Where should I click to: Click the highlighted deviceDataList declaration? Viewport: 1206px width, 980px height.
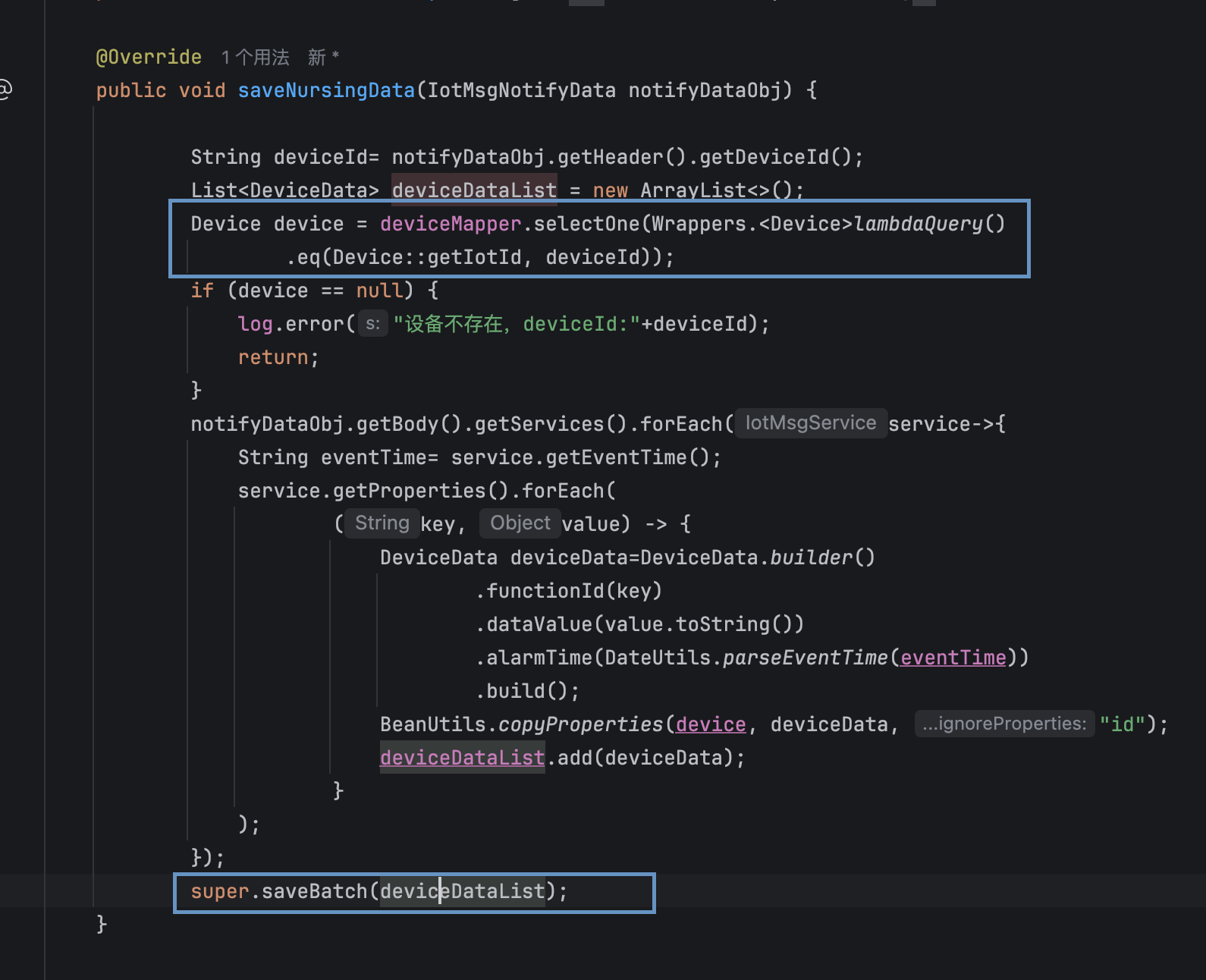click(x=474, y=190)
